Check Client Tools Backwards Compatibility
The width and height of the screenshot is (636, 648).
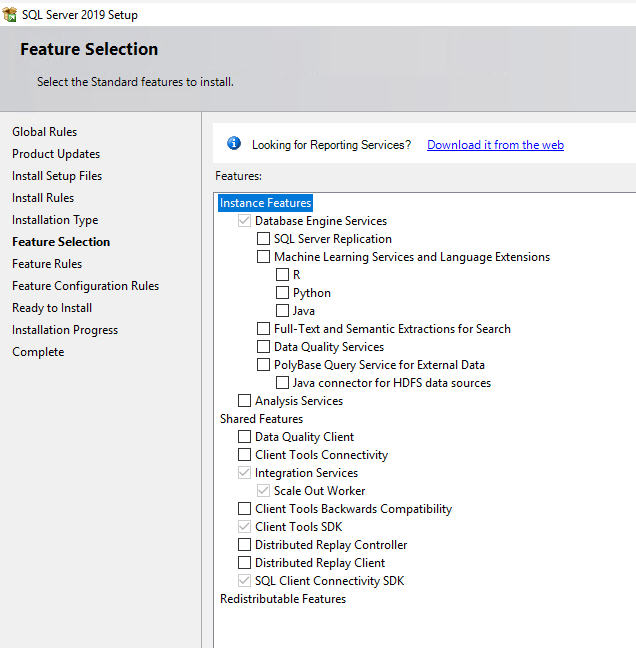point(244,508)
